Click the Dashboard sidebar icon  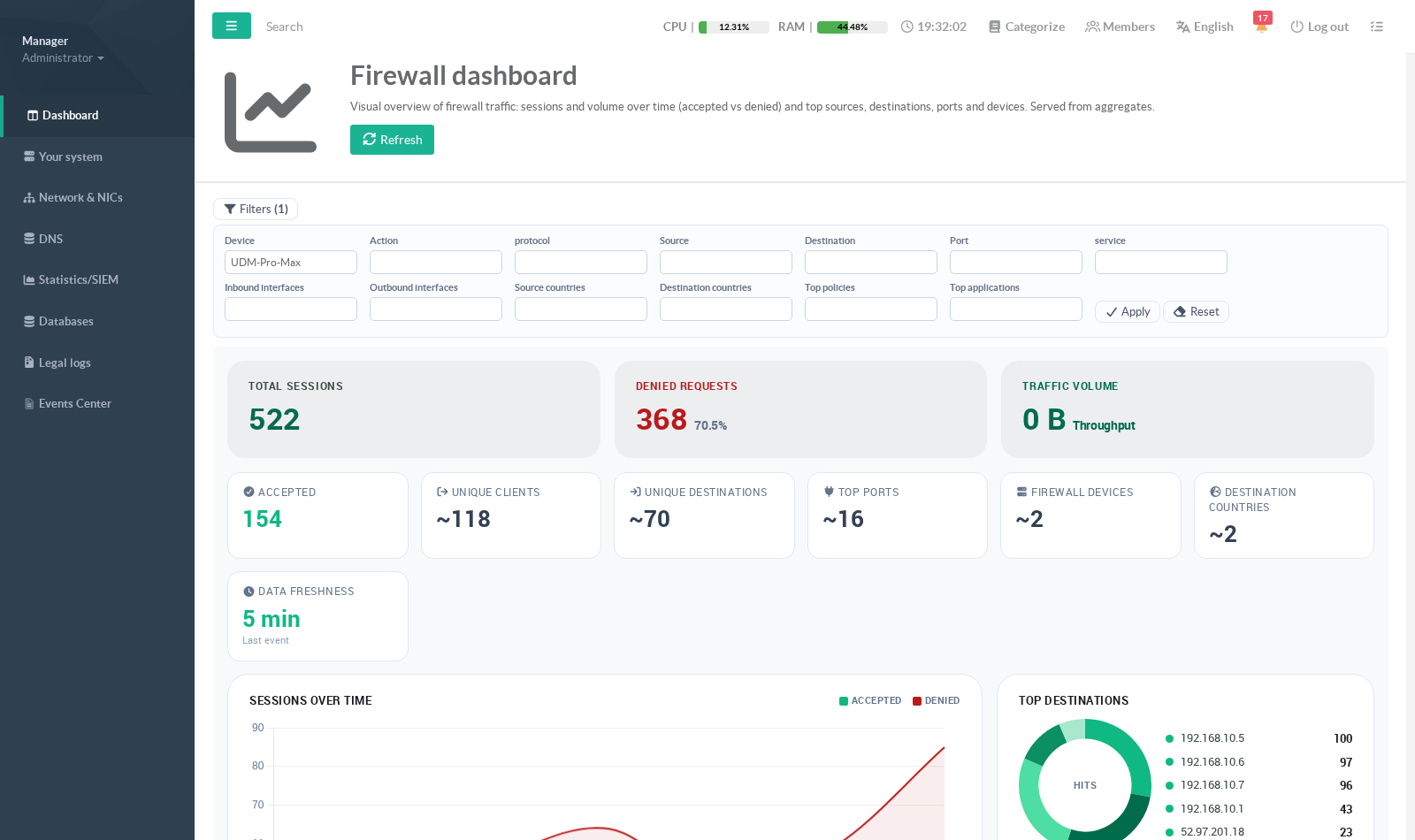click(x=33, y=116)
